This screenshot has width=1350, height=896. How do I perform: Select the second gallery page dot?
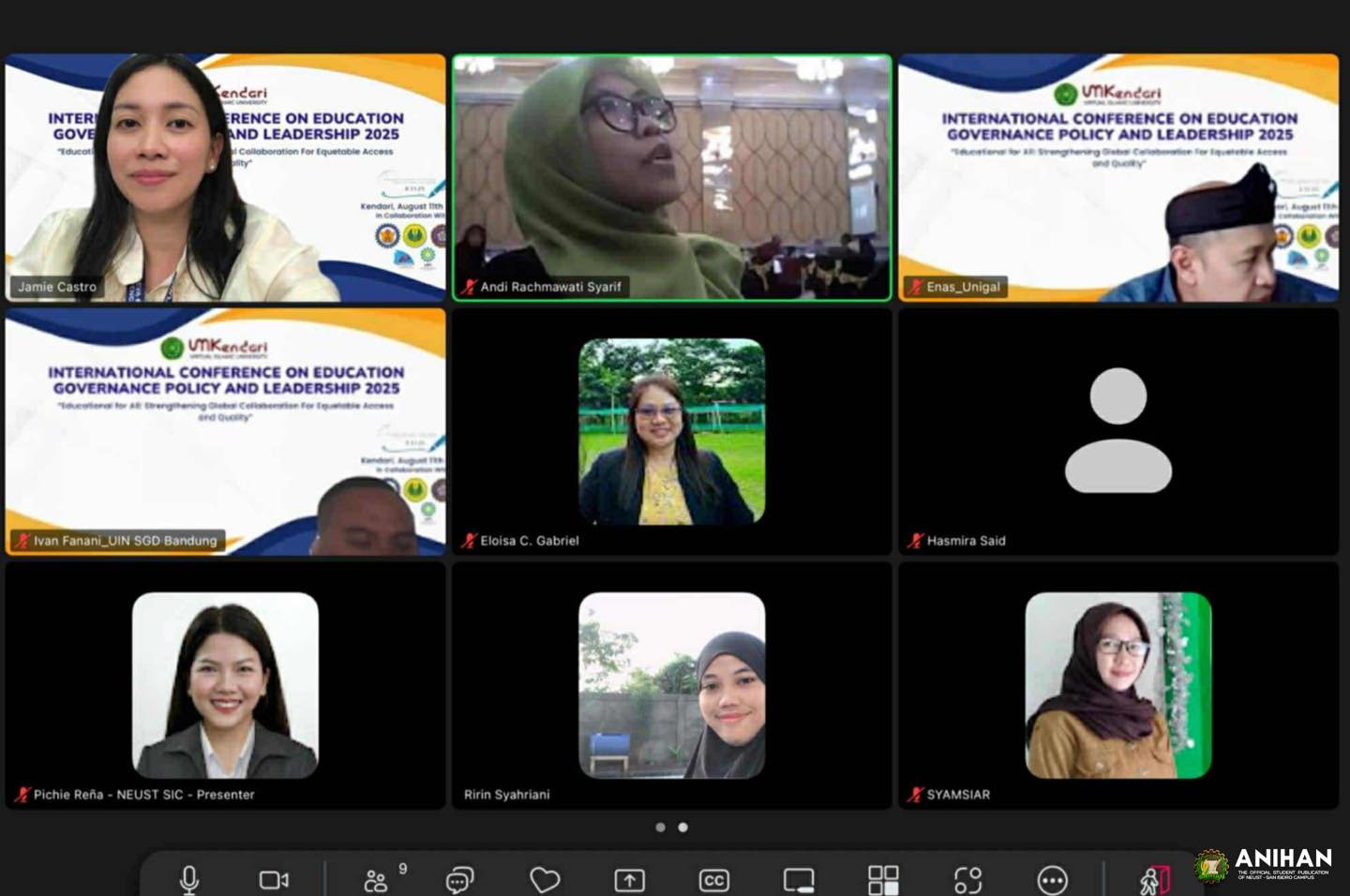click(x=683, y=827)
